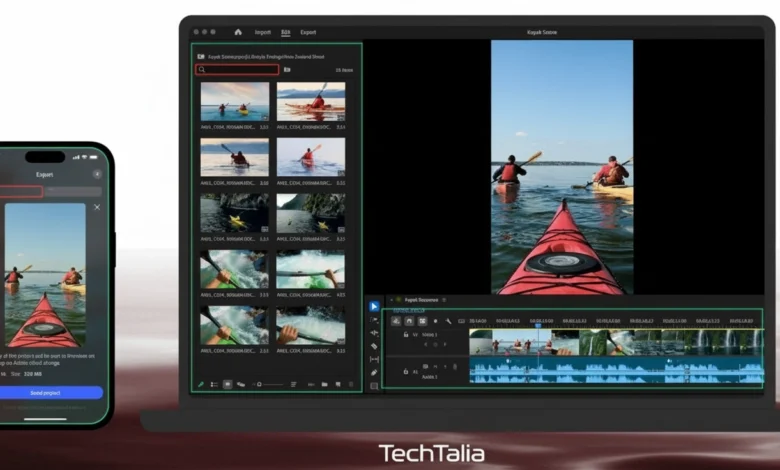Close the preview on the phone screen
The width and height of the screenshot is (780, 470).
coord(97,207)
